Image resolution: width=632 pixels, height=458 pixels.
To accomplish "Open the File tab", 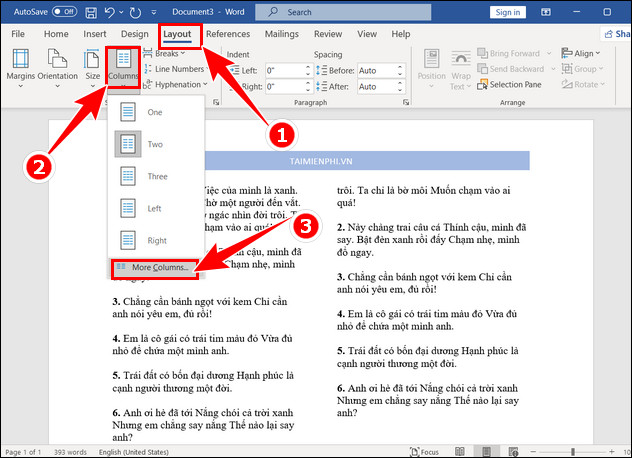I will click(x=18, y=34).
